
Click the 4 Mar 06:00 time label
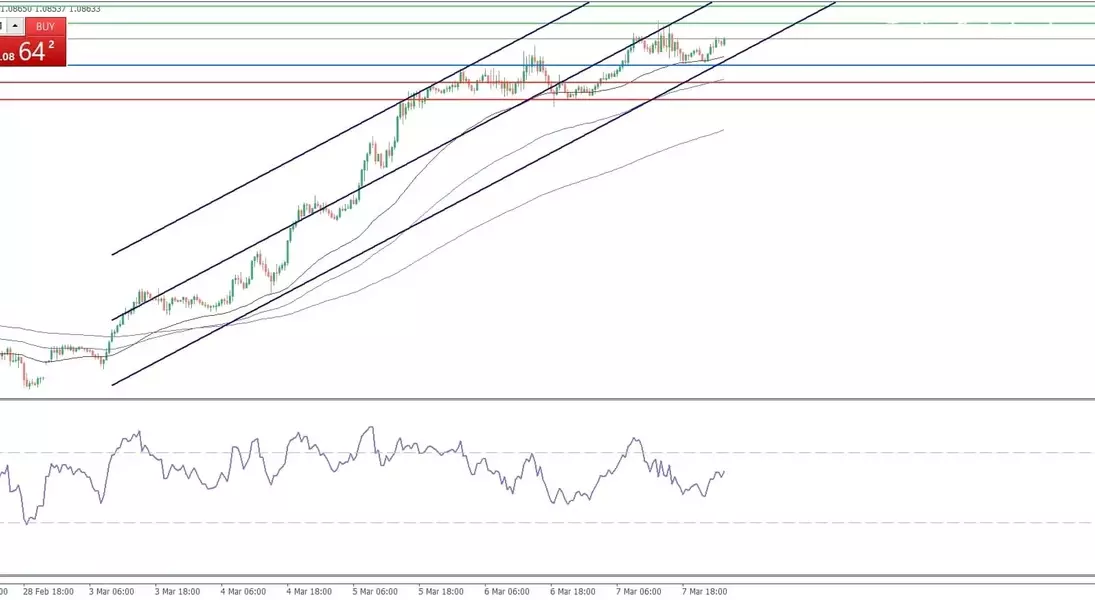[x=243, y=591]
